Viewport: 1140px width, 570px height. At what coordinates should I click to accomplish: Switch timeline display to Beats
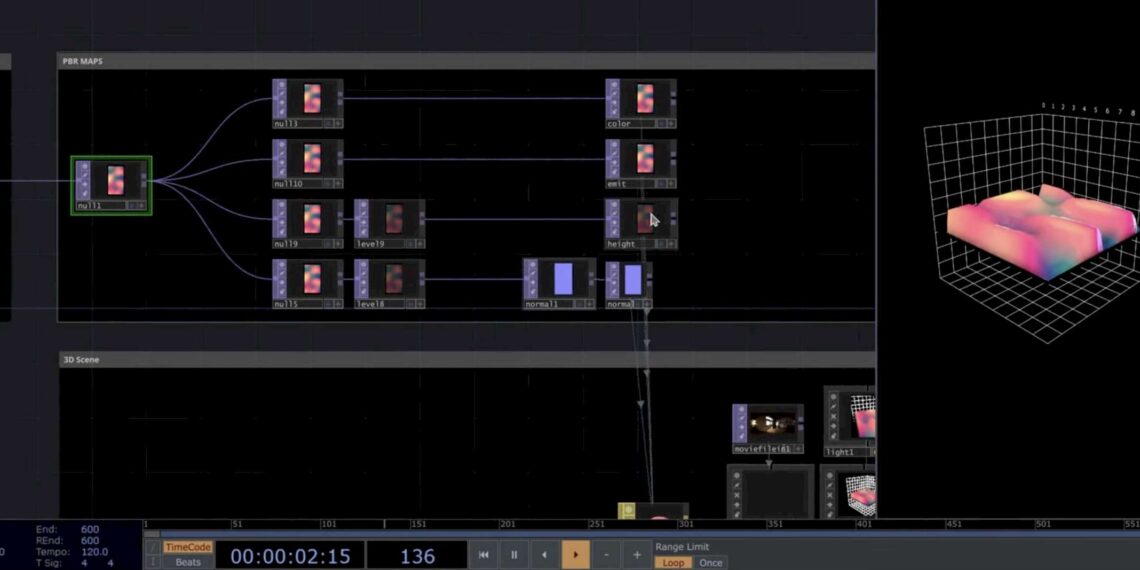tap(188, 563)
